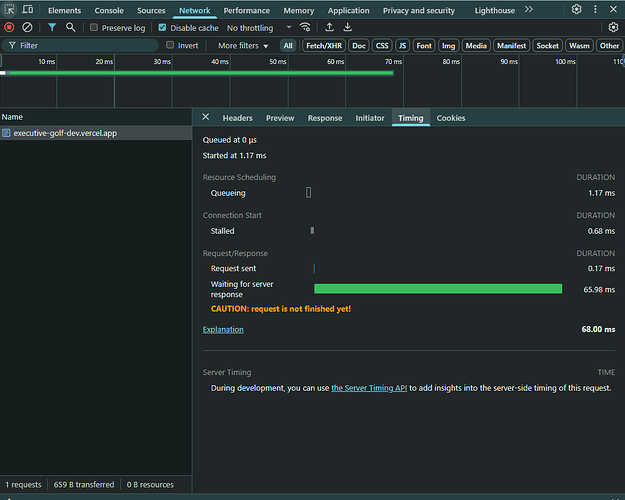Image resolution: width=625 pixels, height=500 pixels.
Task: Select the All request type filter
Action: click(x=288, y=45)
